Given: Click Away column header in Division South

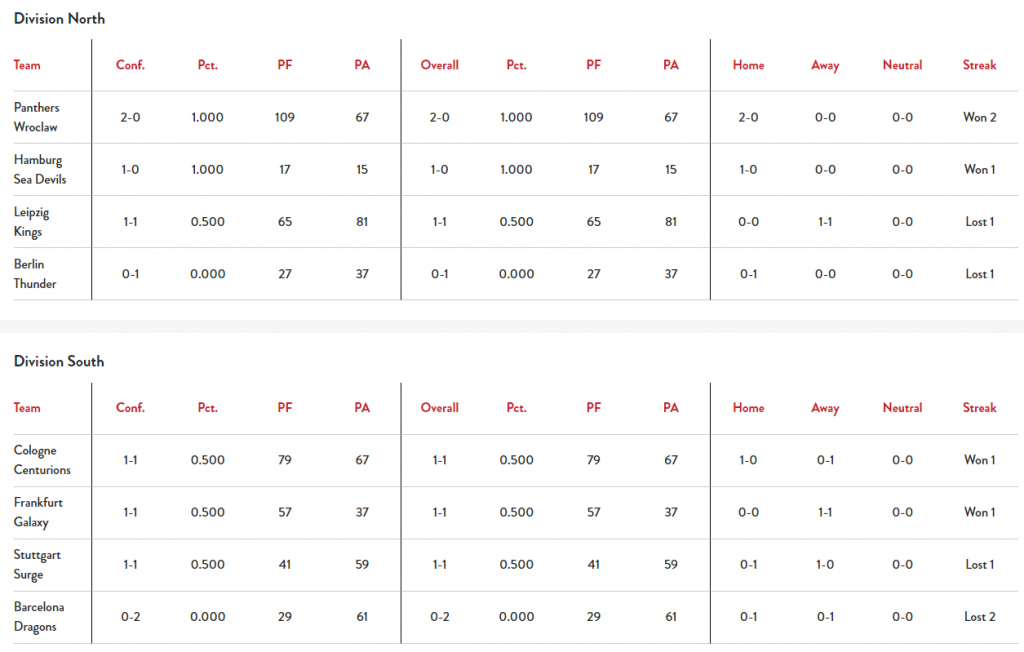Looking at the screenshot, I should click(x=825, y=408).
